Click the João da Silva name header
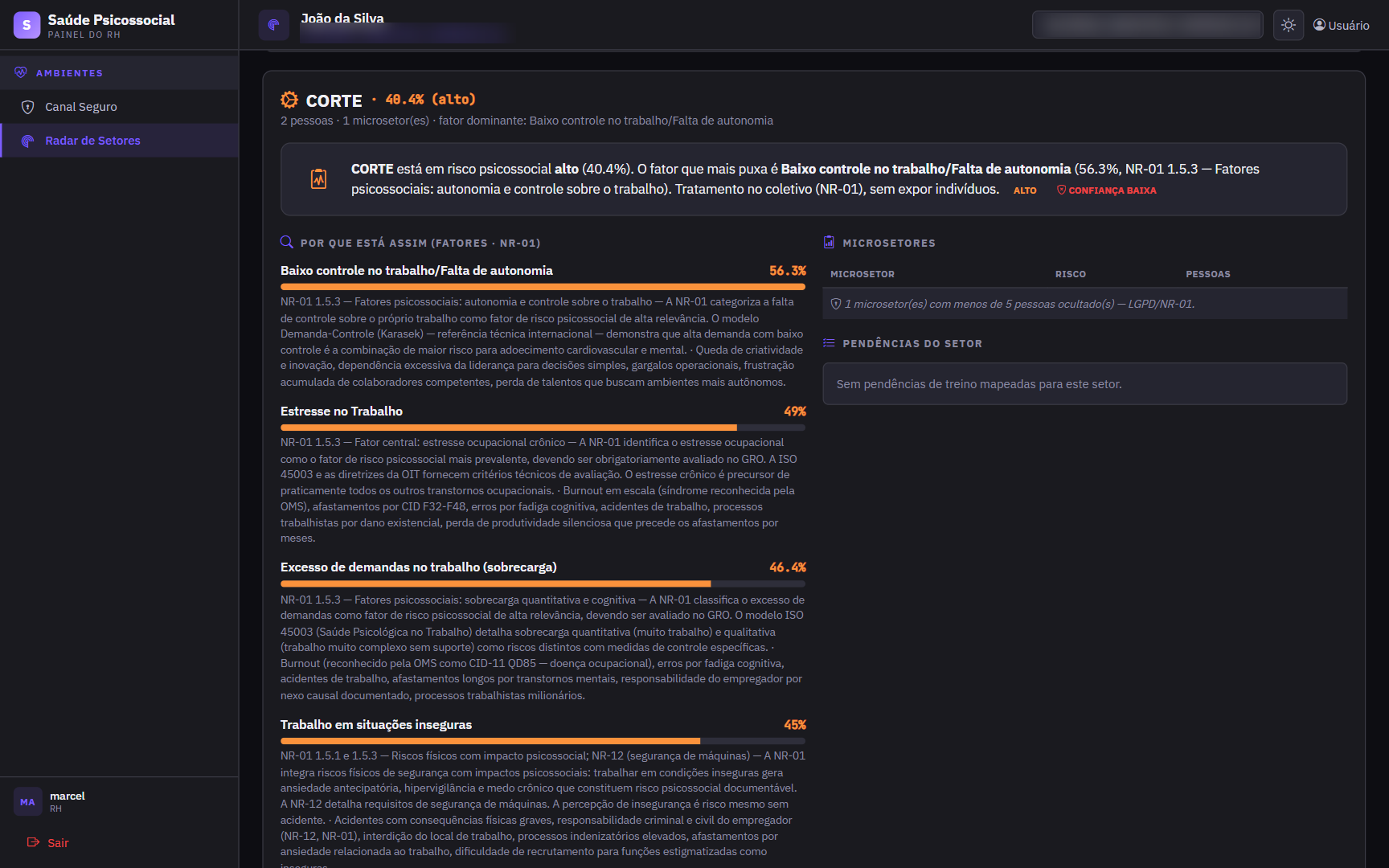 click(342, 18)
